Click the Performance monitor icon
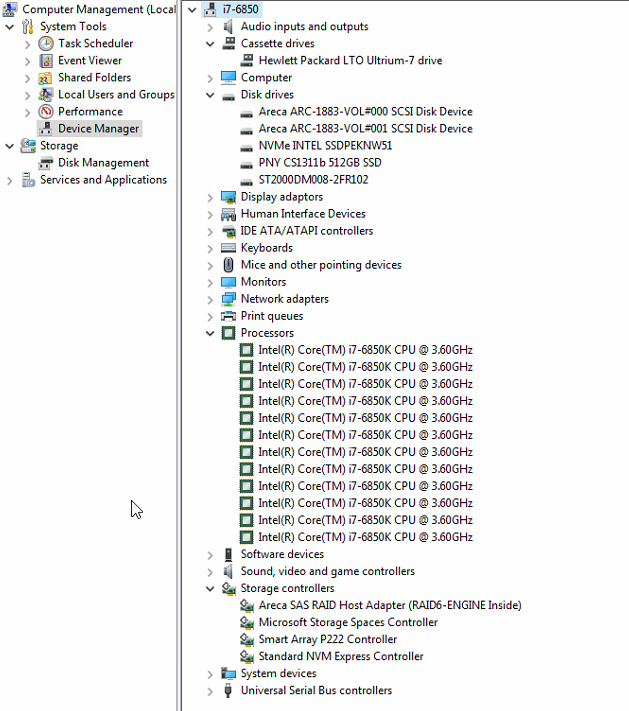The image size is (629, 711). (46, 112)
